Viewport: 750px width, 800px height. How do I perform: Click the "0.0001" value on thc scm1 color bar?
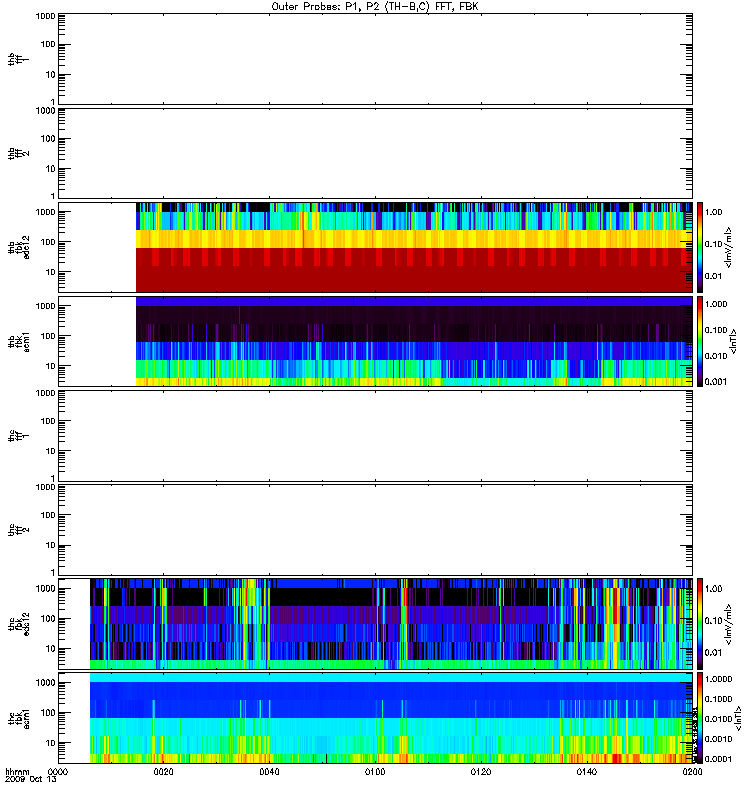coord(718,759)
